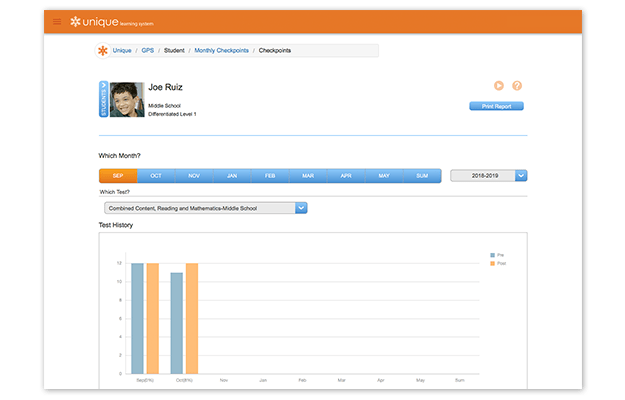Open the Monthly Checkpoints breadcrumb link
This screenshot has width=625, height=400.
[x=221, y=51]
